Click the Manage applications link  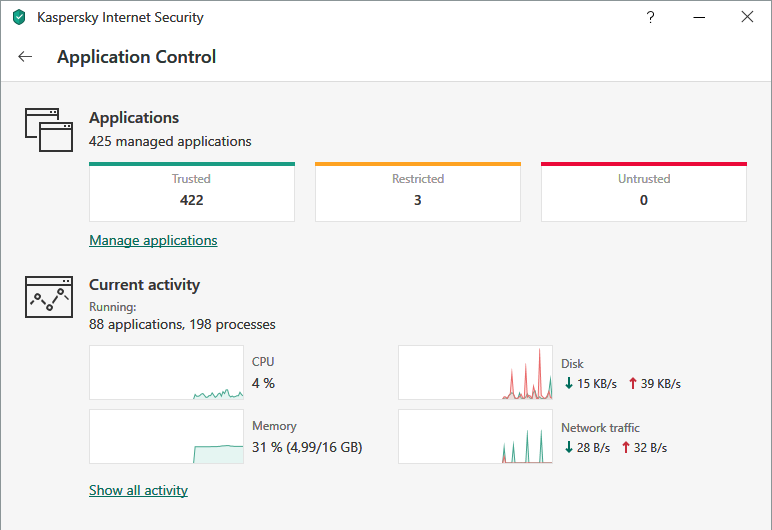coord(153,240)
